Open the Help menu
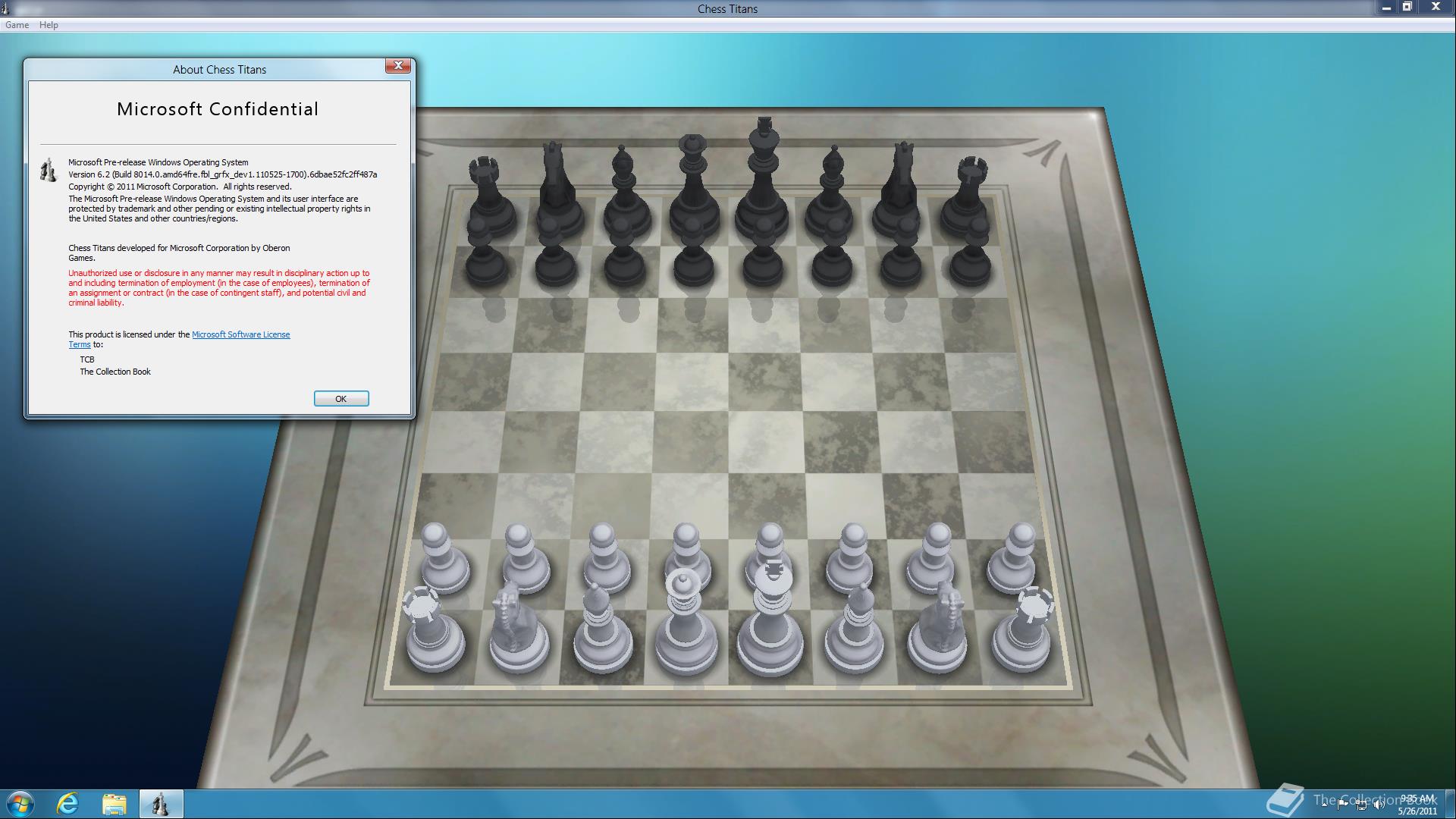 (x=49, y=25)
